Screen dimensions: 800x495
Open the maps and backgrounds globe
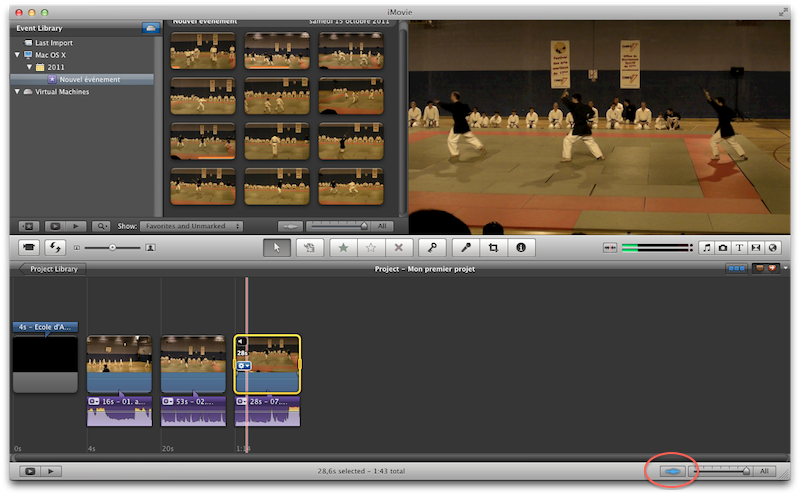pos(772,248)
